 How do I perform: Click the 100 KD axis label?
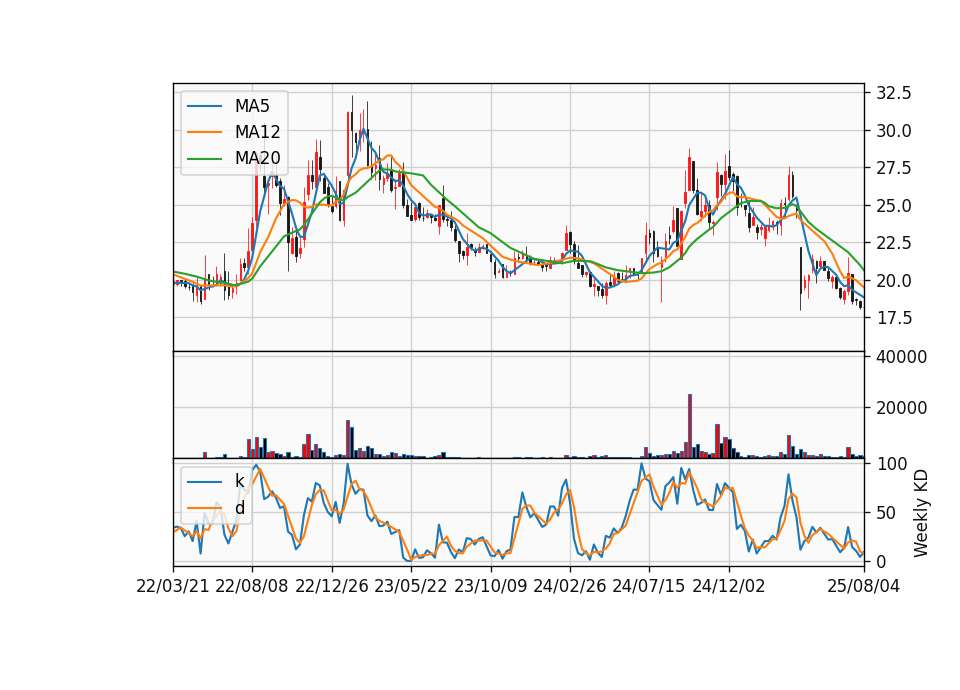[891, 464]
